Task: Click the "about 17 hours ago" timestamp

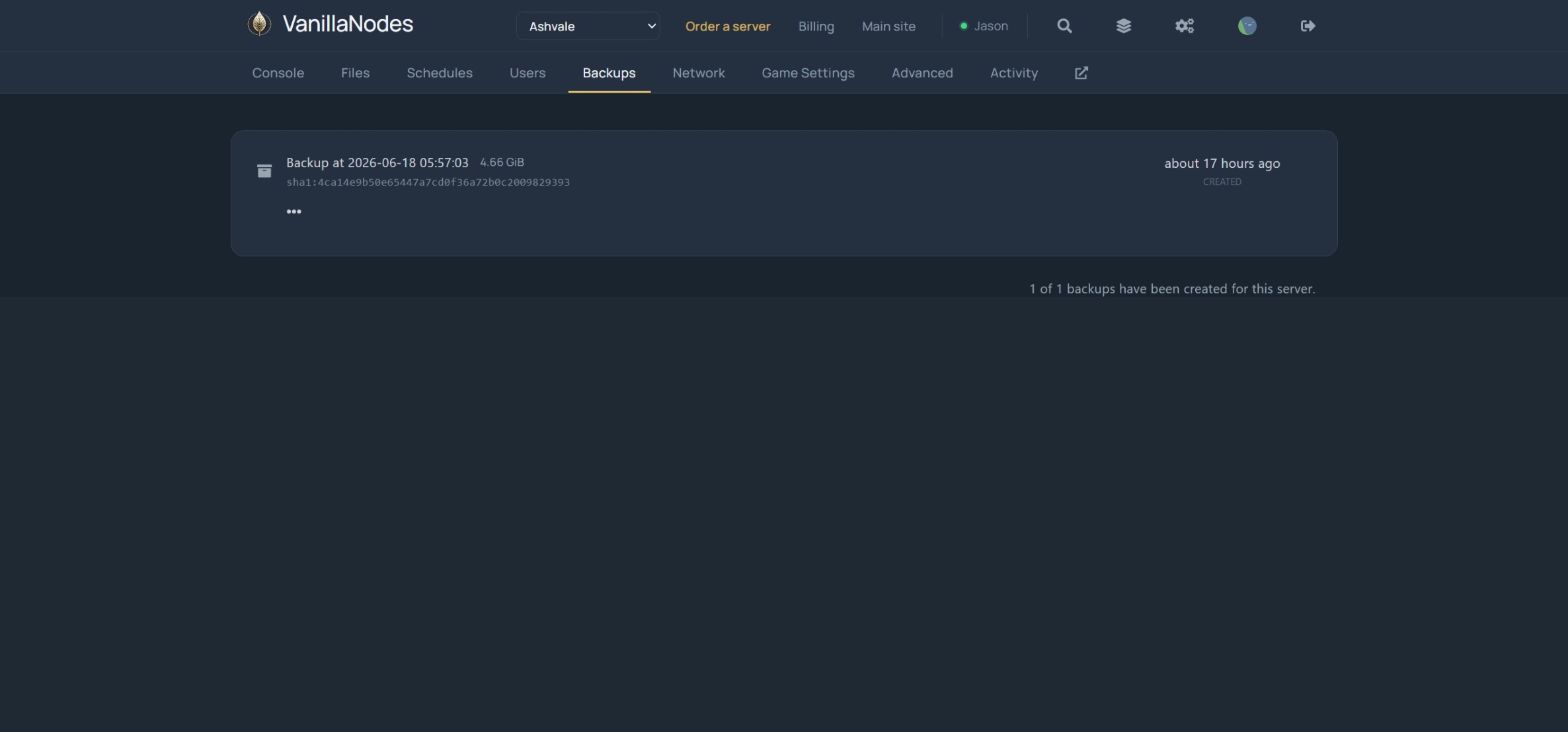Action: coord(1222,163)
